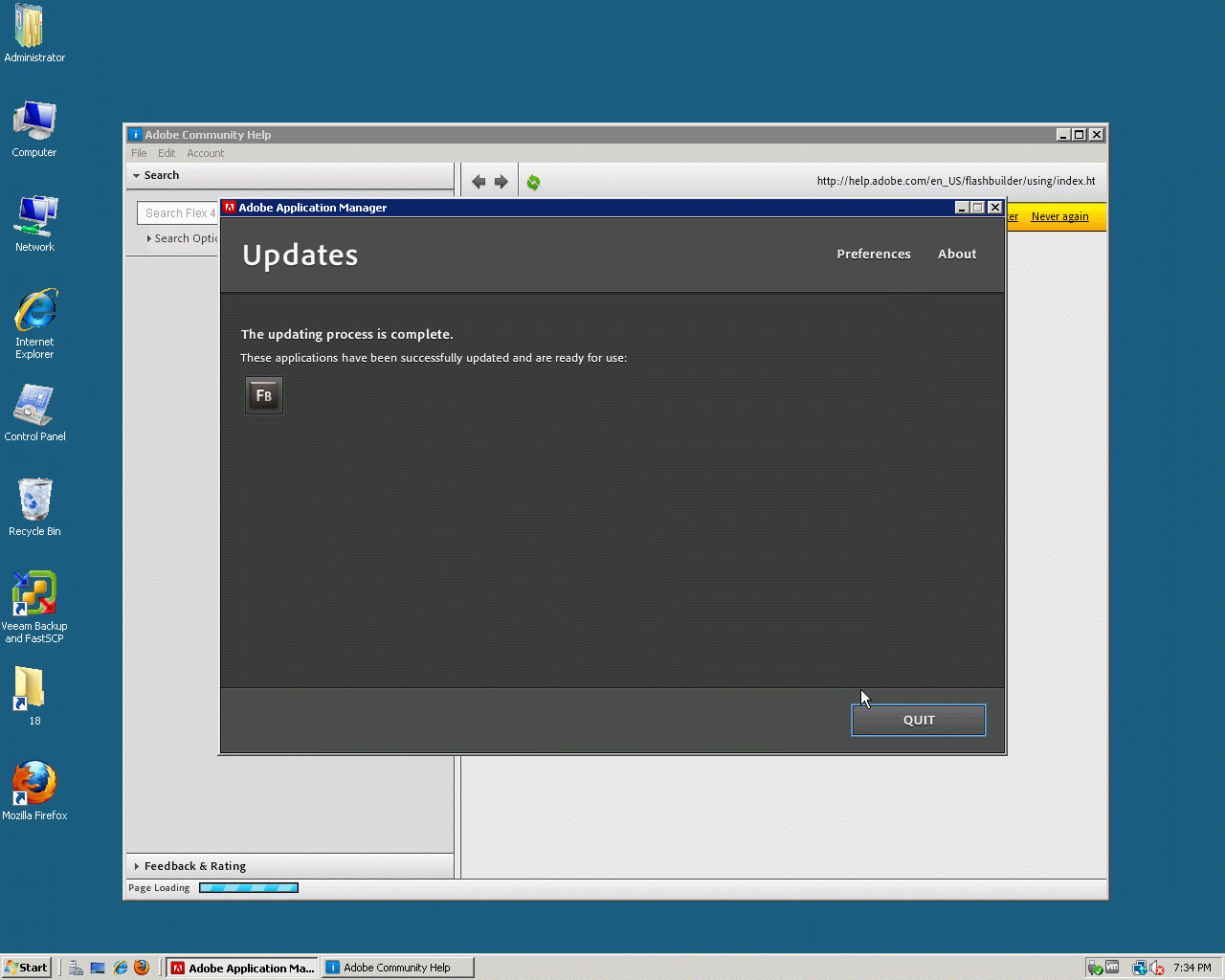Select the Control Panel desktop icon

tap(34, 412)
